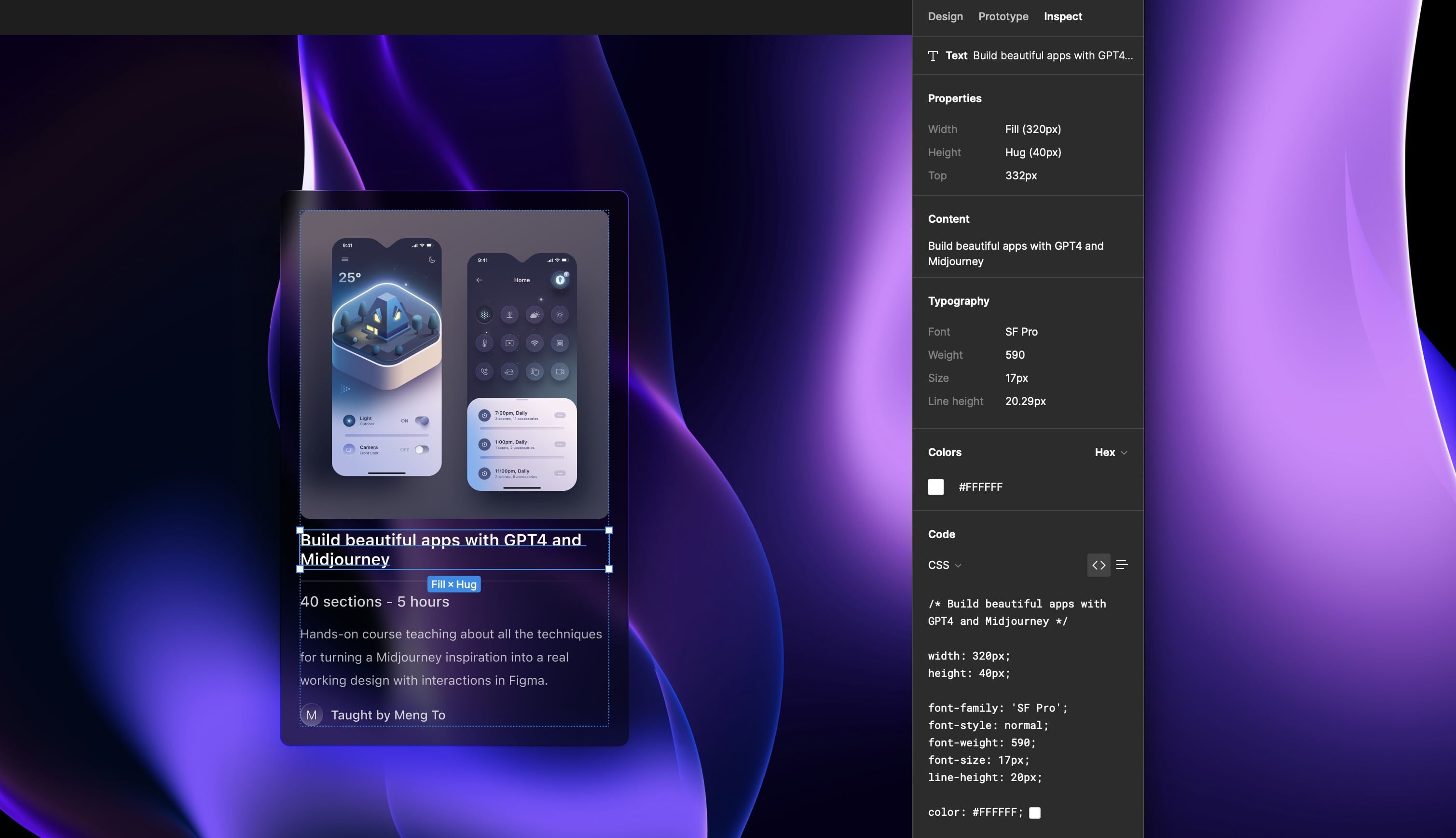Click the code view icon in Code section
This screenshot has height=838, width=1456.
(x=1099, y=565)
